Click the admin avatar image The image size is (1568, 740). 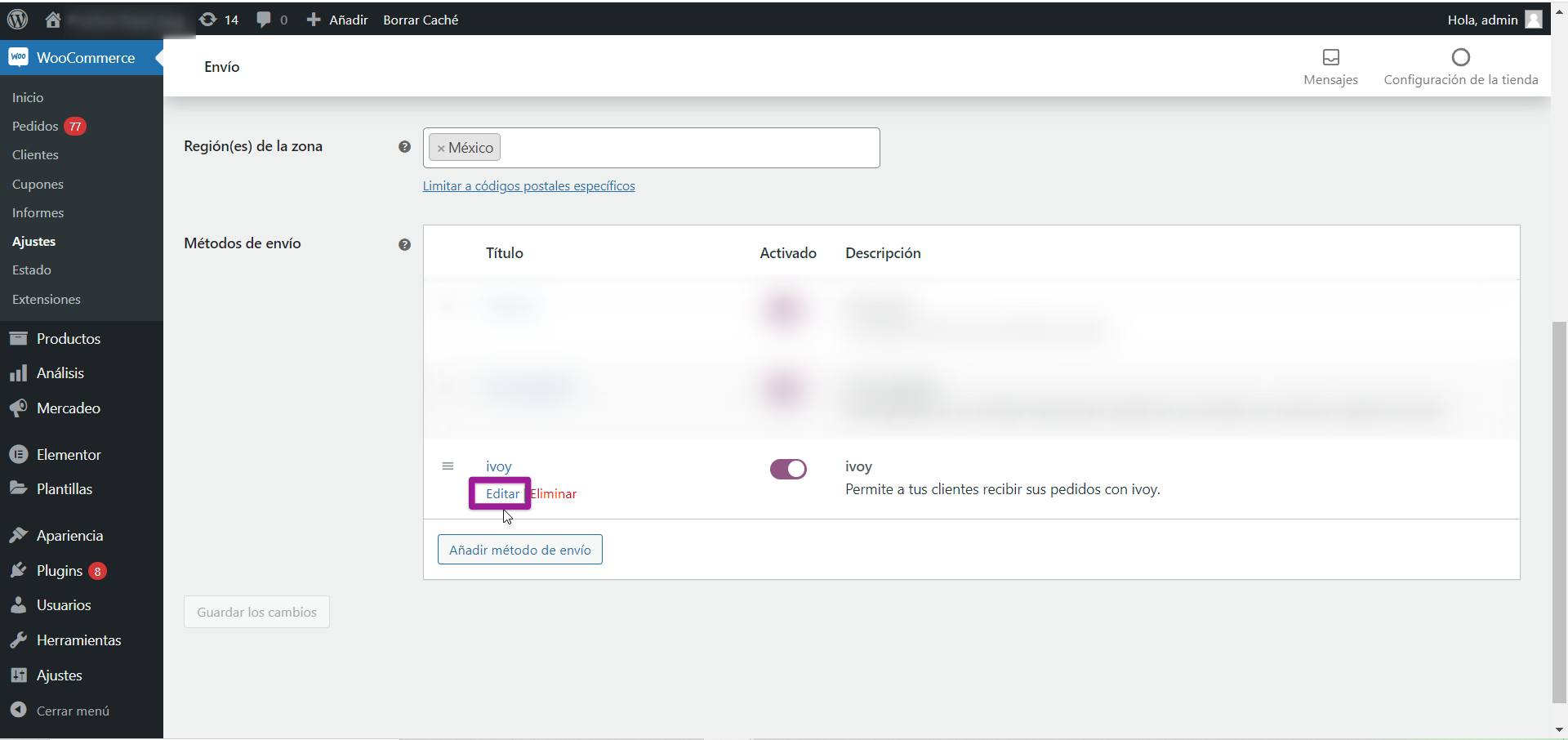(x=1534, y=20)
